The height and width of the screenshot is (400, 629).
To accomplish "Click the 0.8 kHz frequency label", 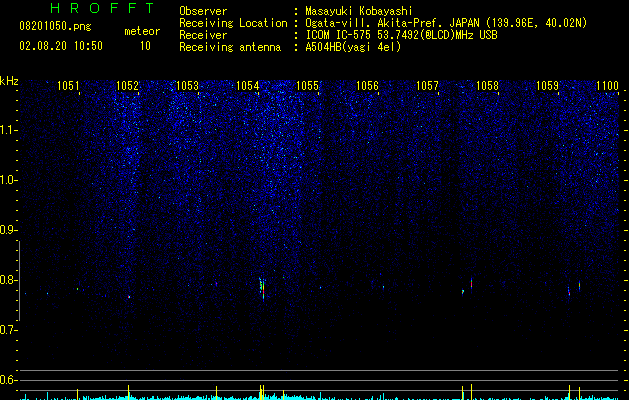I will click(8, 280).
